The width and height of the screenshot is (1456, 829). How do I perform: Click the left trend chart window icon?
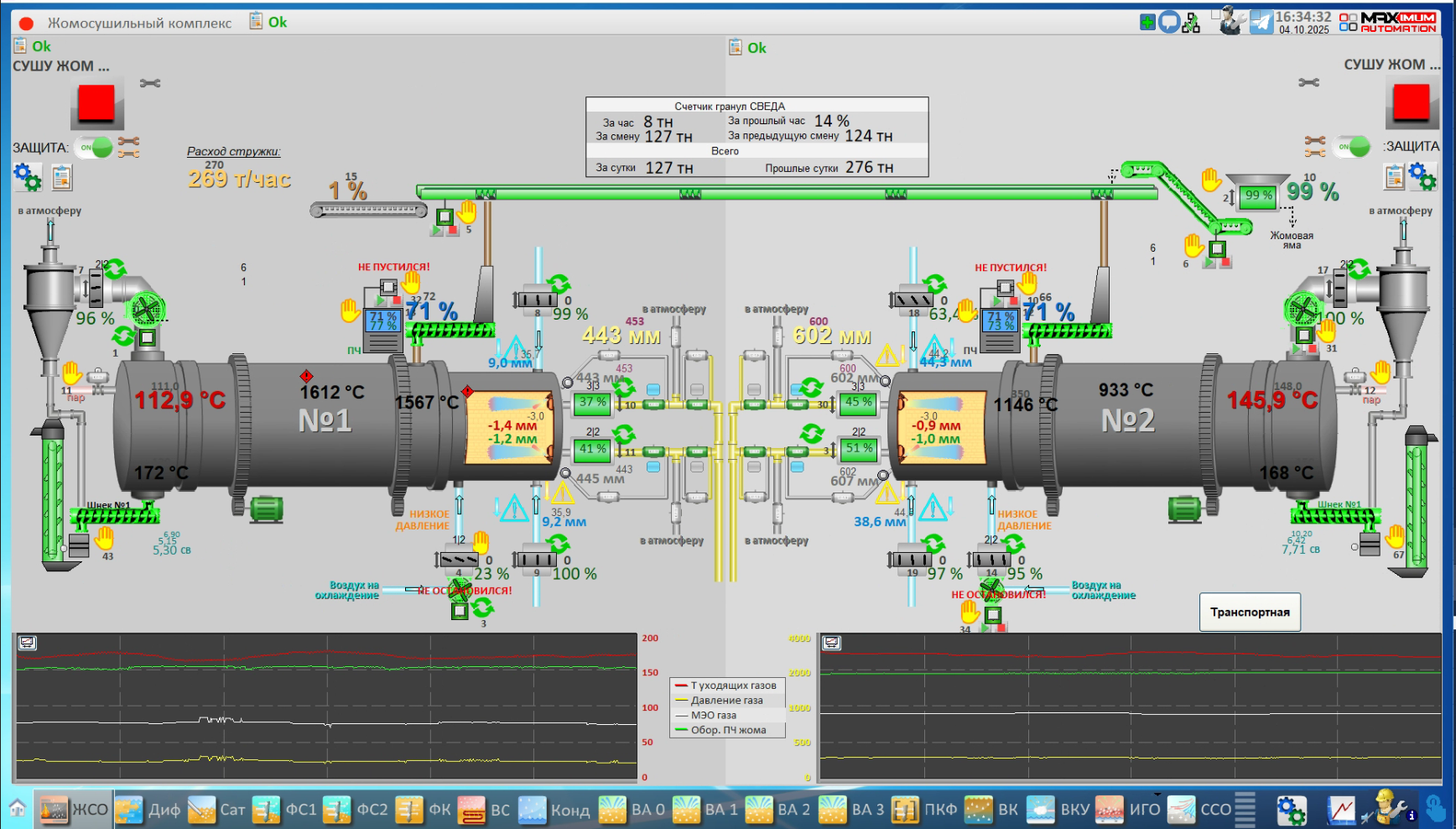pos(27,643)
